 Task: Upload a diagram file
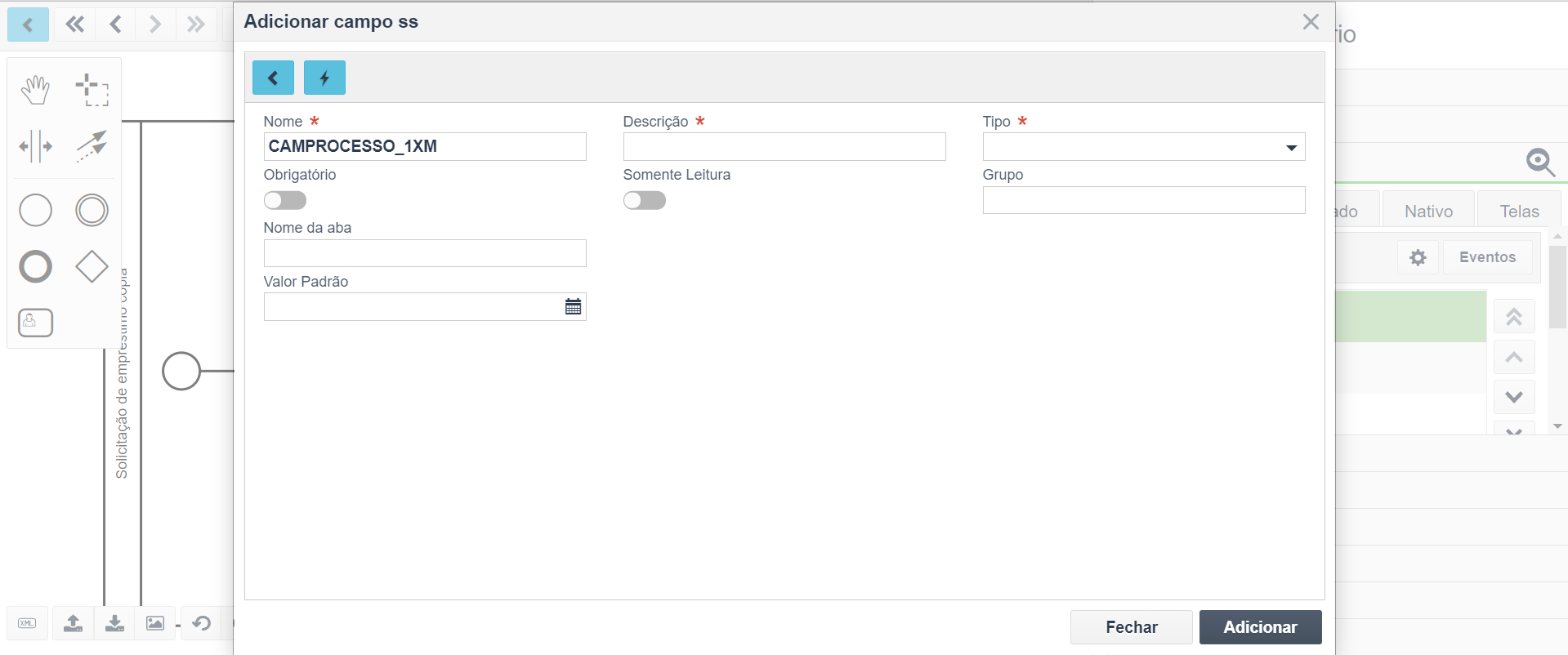pyautogui.click(x=73, y=623)
